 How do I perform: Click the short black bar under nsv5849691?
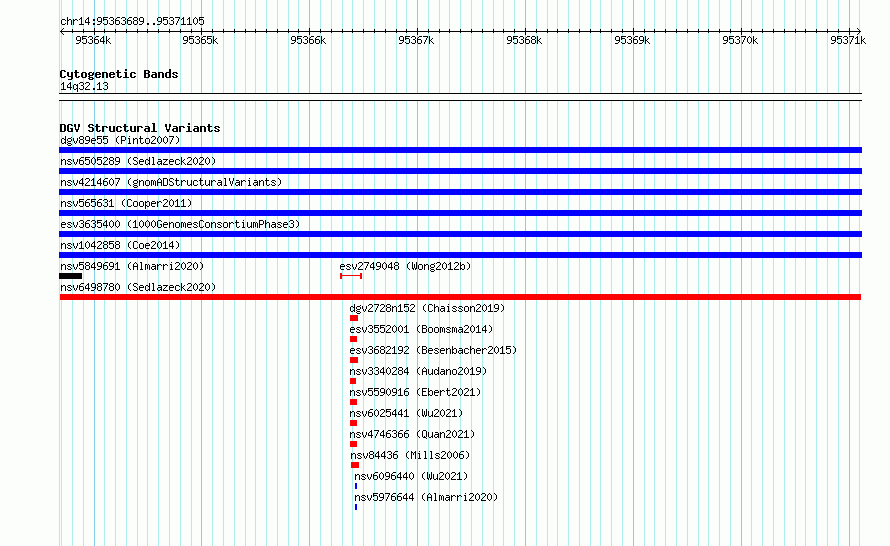click(70, 276)
